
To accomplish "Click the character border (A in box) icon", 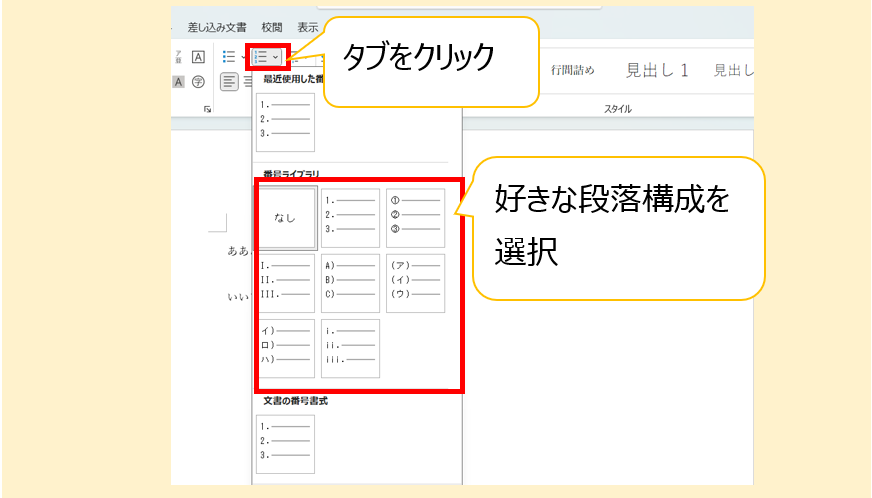I will (x=198, y=57).
